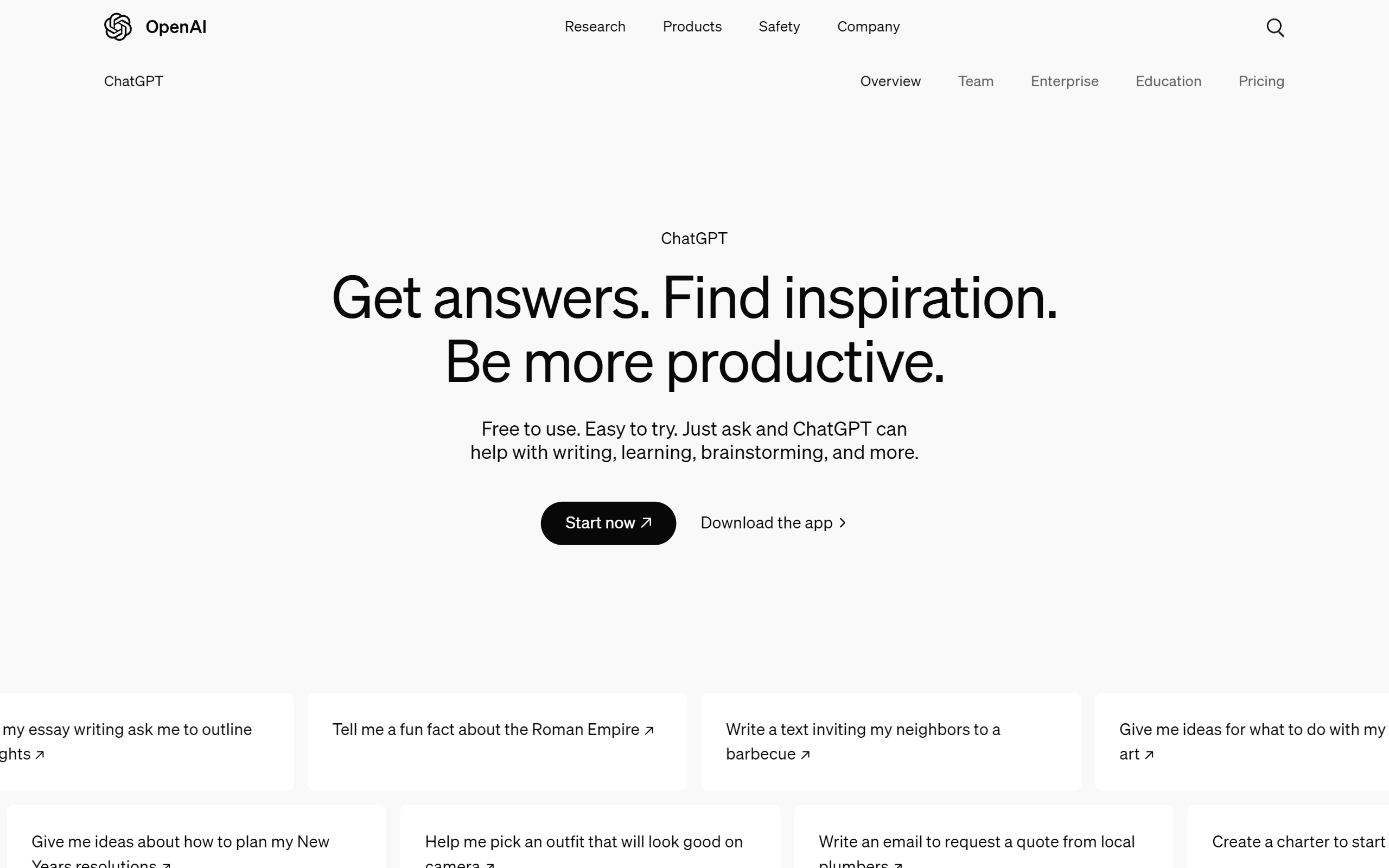Open the Company menu item
1389x868 pixels.
click(x=868, y=27)
